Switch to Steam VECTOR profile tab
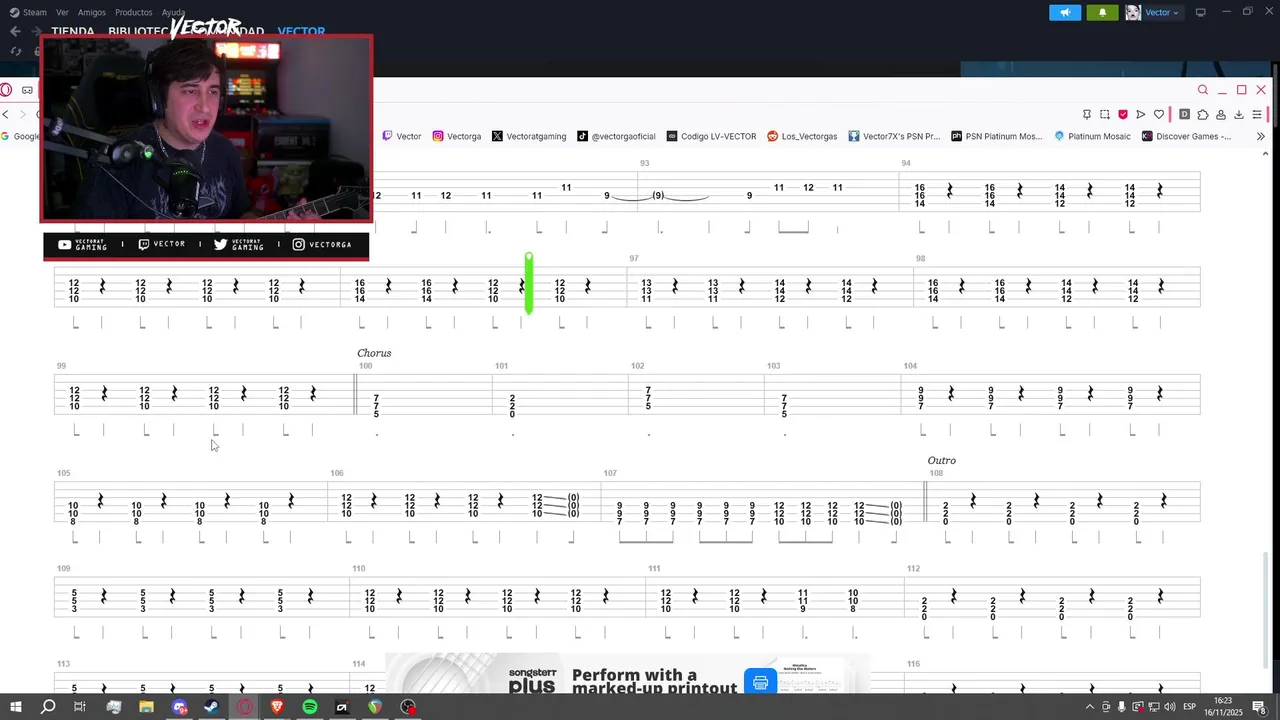The height and width of the screenshot is (720, 1280). pyautogui.click(x=301, y=31)
